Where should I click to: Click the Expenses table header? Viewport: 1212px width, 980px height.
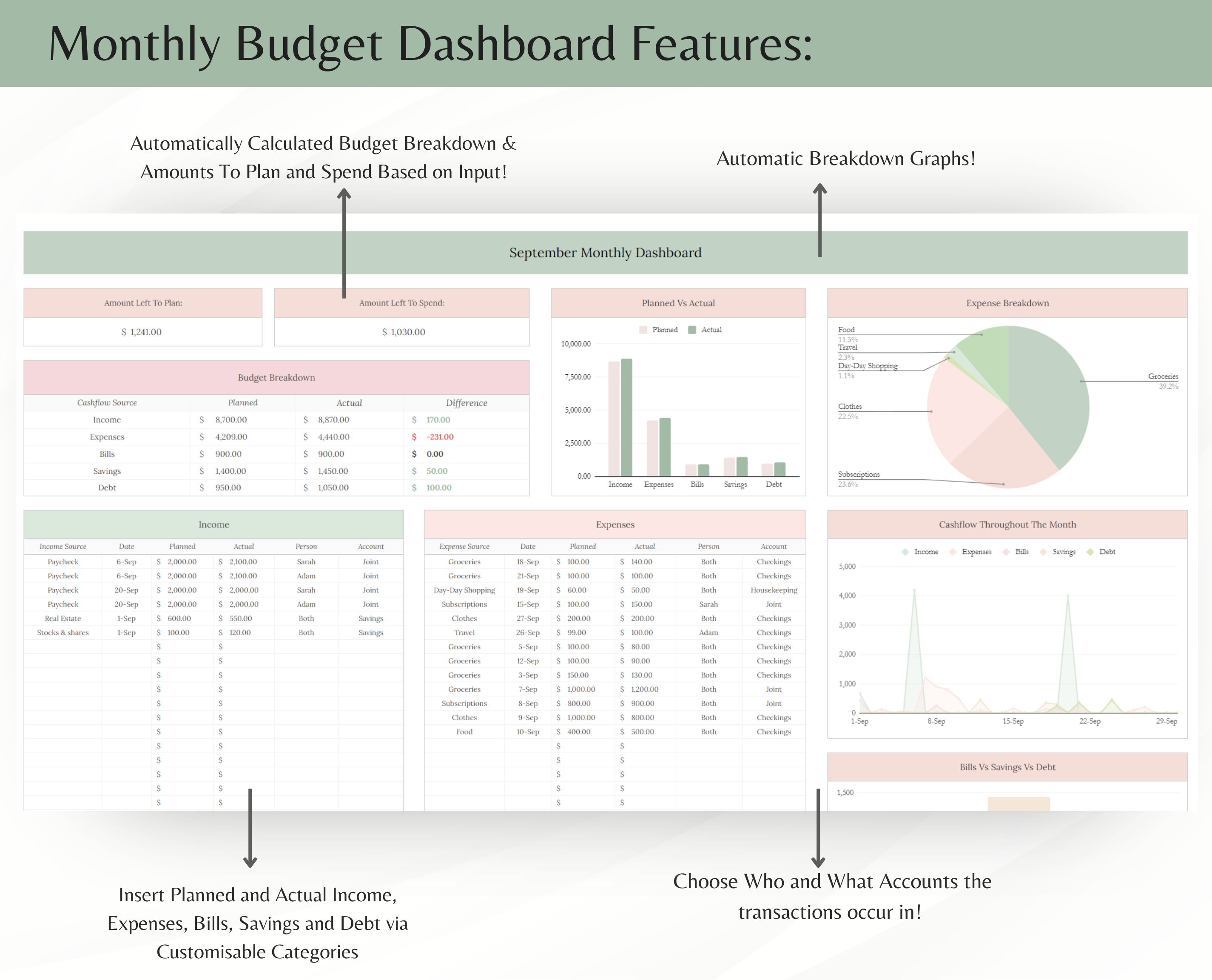615,524
